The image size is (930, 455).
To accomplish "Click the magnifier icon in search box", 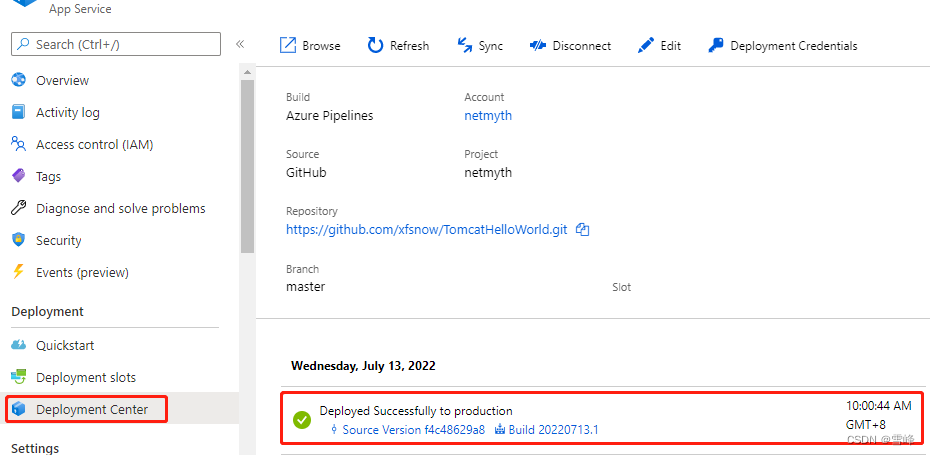I will pyautogui.click(x=23, y=44).
